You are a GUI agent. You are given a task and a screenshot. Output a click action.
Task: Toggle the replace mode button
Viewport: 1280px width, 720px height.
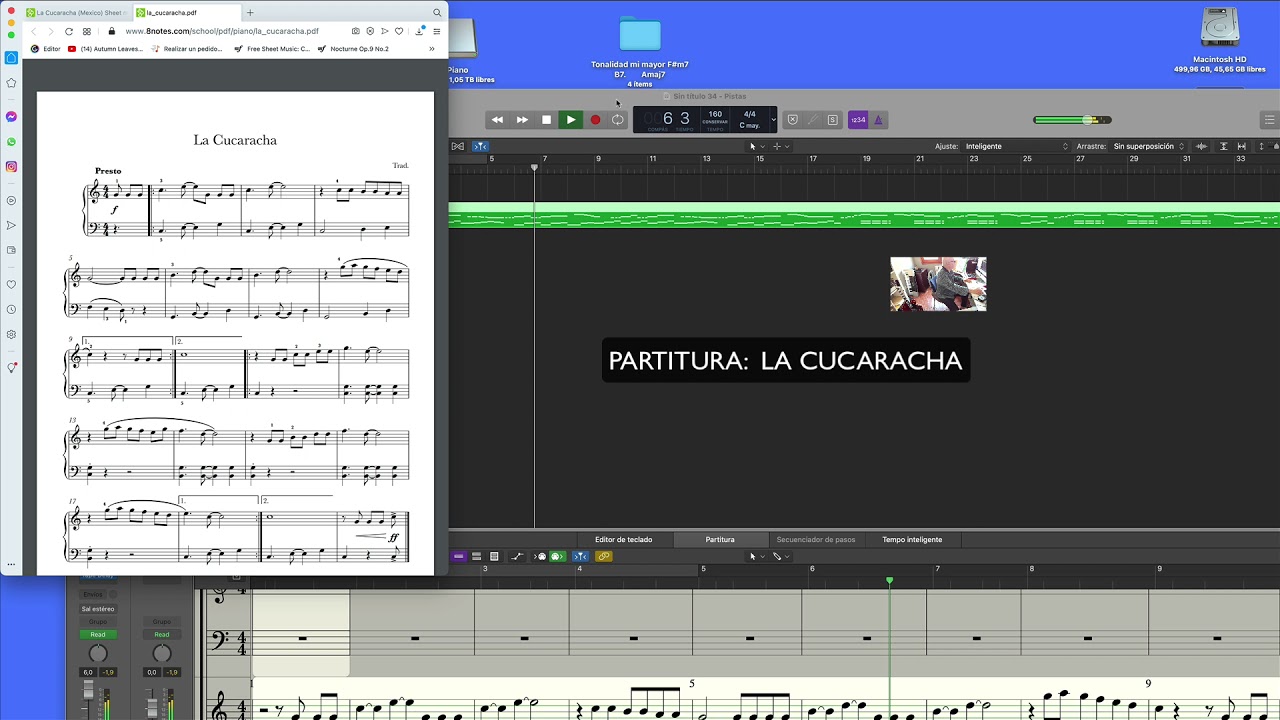pos(793,120)
